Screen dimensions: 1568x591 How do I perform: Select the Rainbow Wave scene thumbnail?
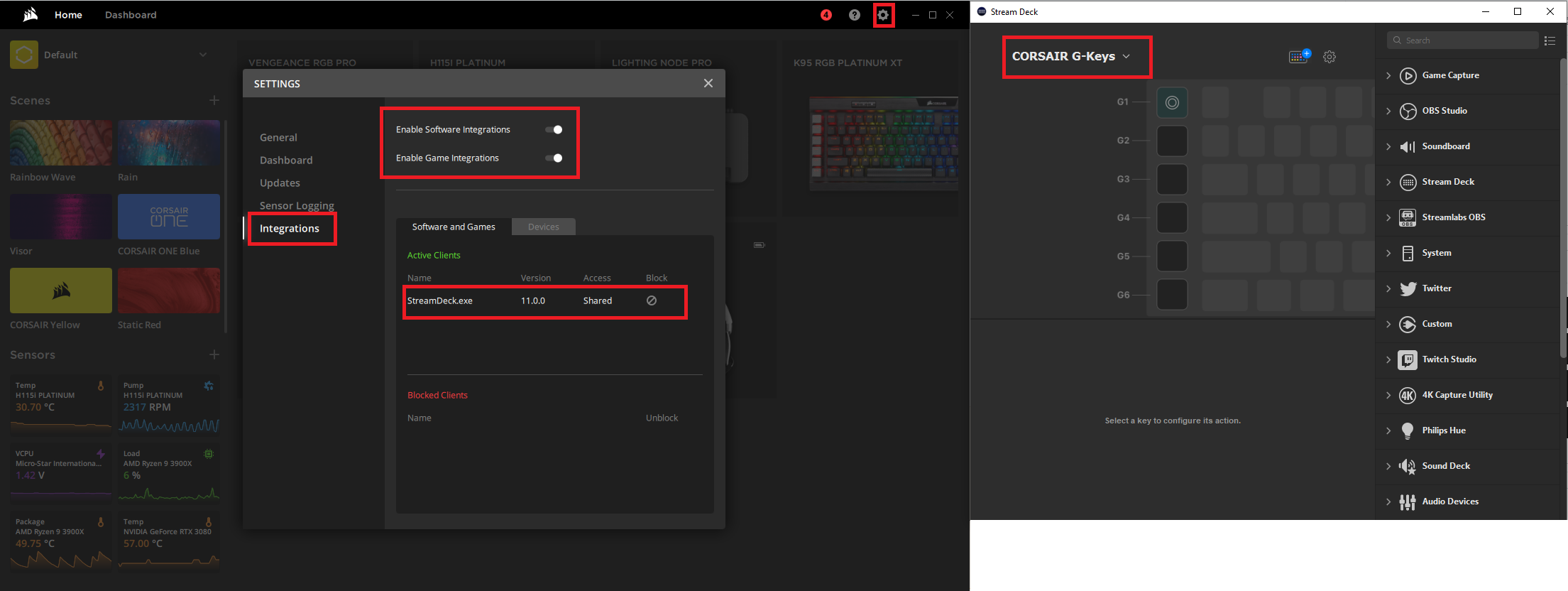coord(61,143)
